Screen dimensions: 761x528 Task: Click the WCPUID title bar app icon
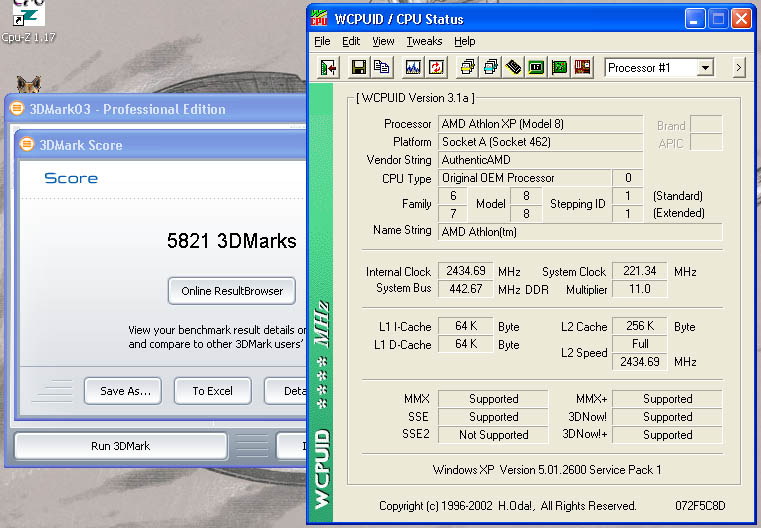tap(319, 18)
